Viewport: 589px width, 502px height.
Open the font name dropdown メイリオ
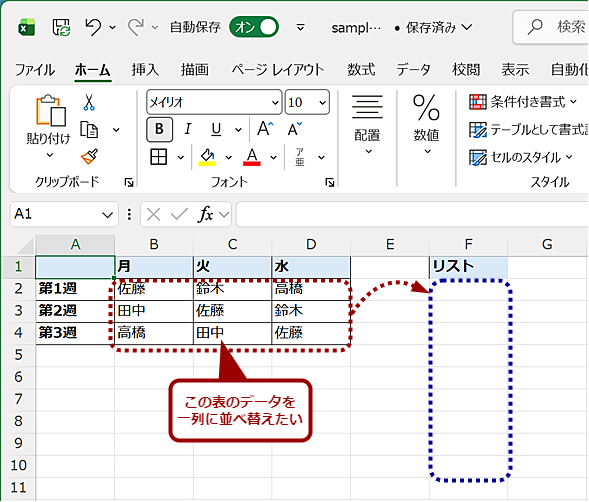click(214, 102)
